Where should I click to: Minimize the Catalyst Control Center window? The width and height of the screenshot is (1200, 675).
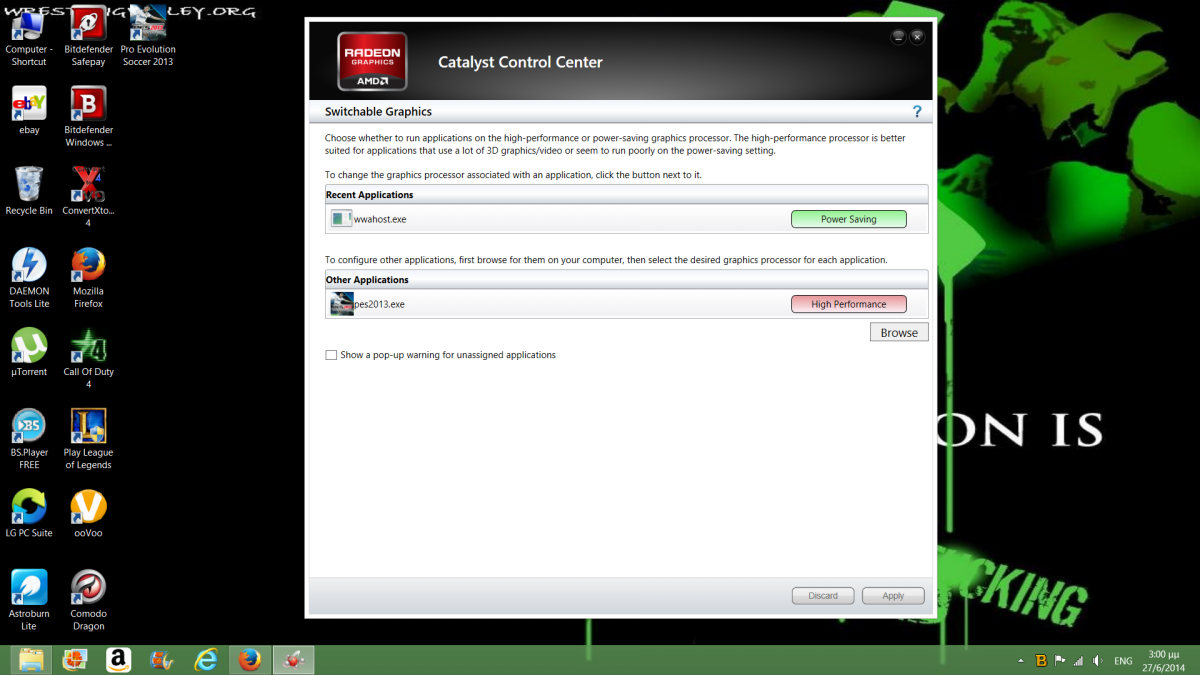(x=898, y=37)
